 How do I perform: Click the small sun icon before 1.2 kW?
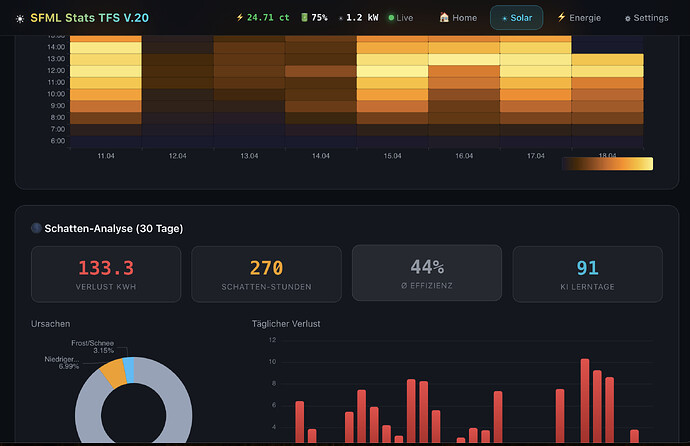pos(341,18)
